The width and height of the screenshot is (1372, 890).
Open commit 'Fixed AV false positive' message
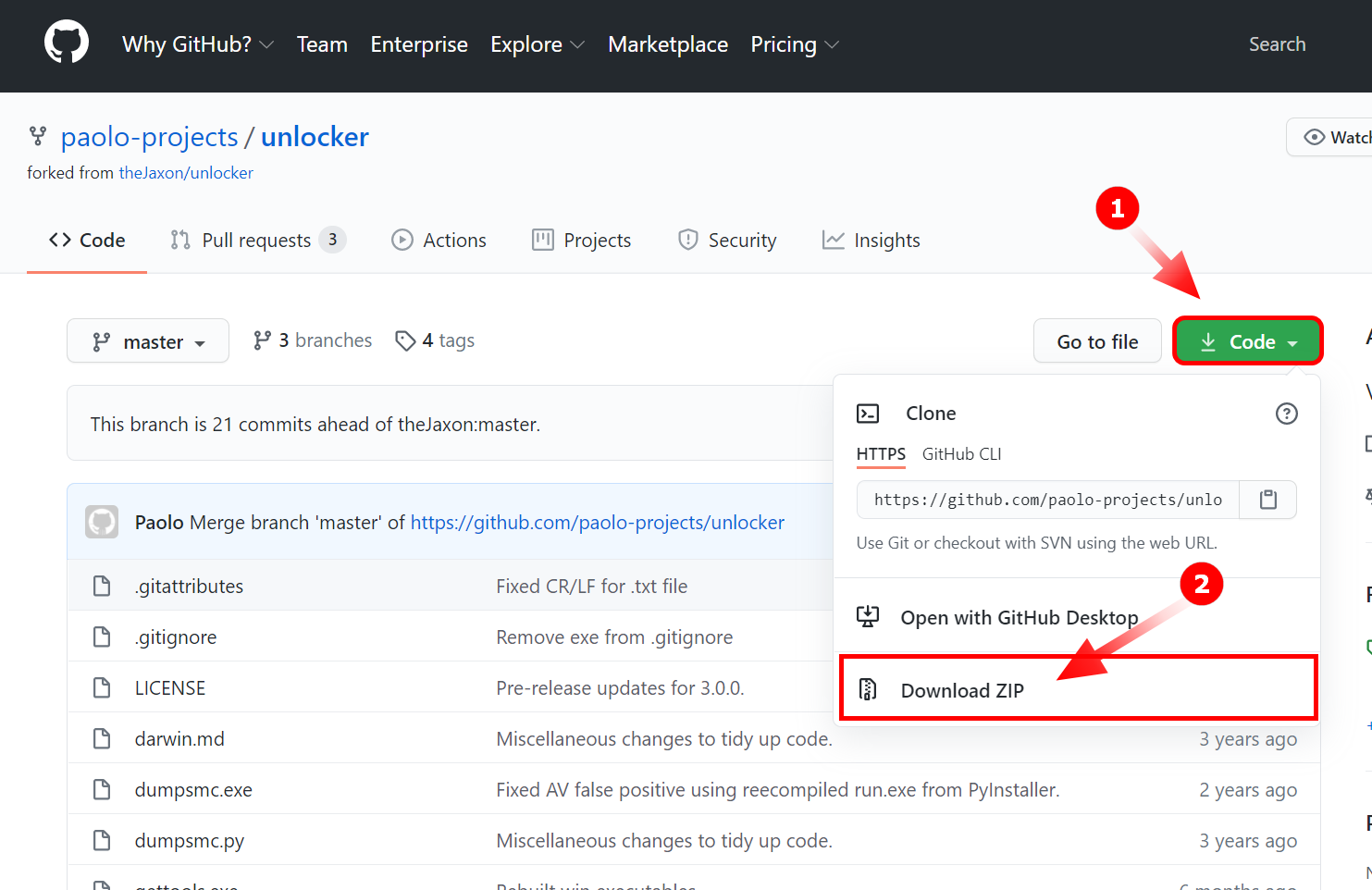click(x=778, y=790)
